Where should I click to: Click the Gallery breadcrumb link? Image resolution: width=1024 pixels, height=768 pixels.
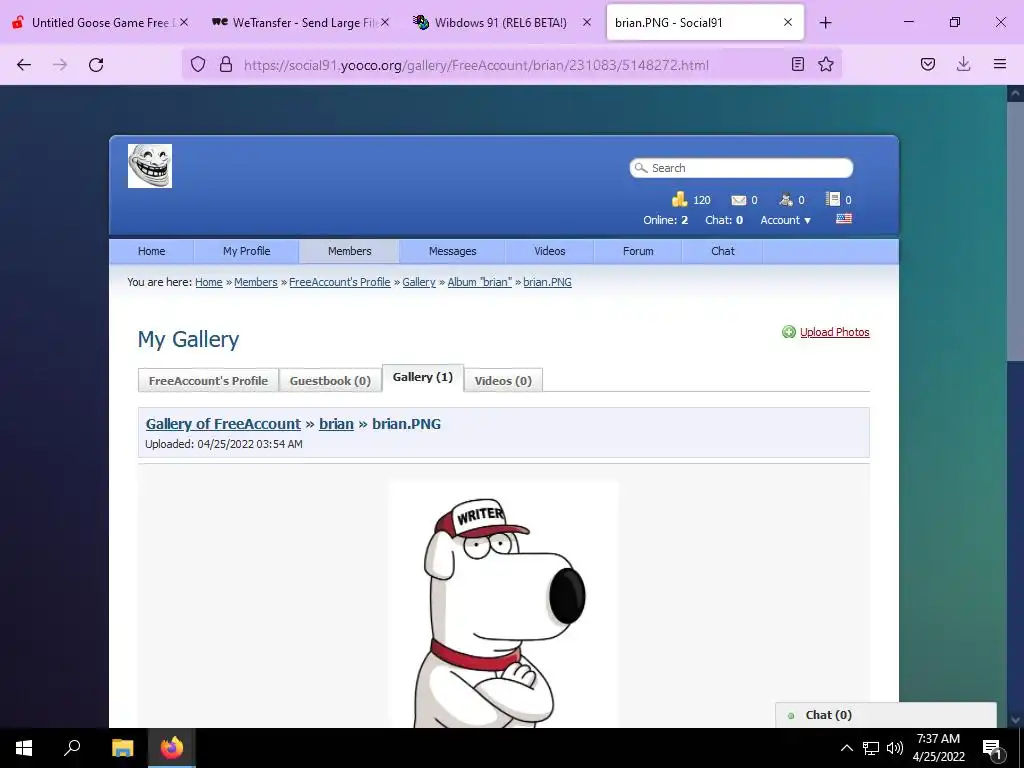coord(419,282)
